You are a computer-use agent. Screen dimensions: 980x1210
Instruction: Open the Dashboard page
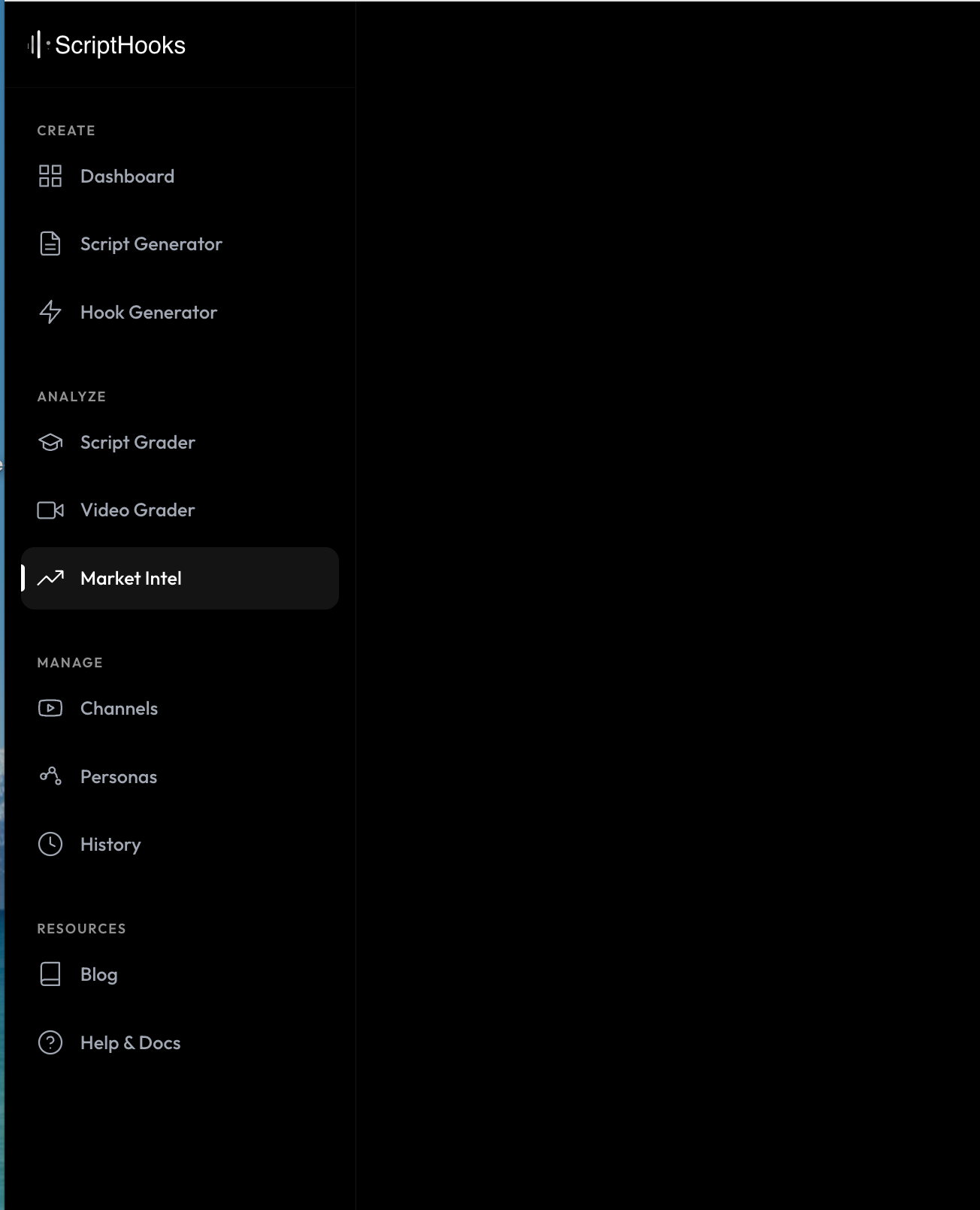click(128, 176)
